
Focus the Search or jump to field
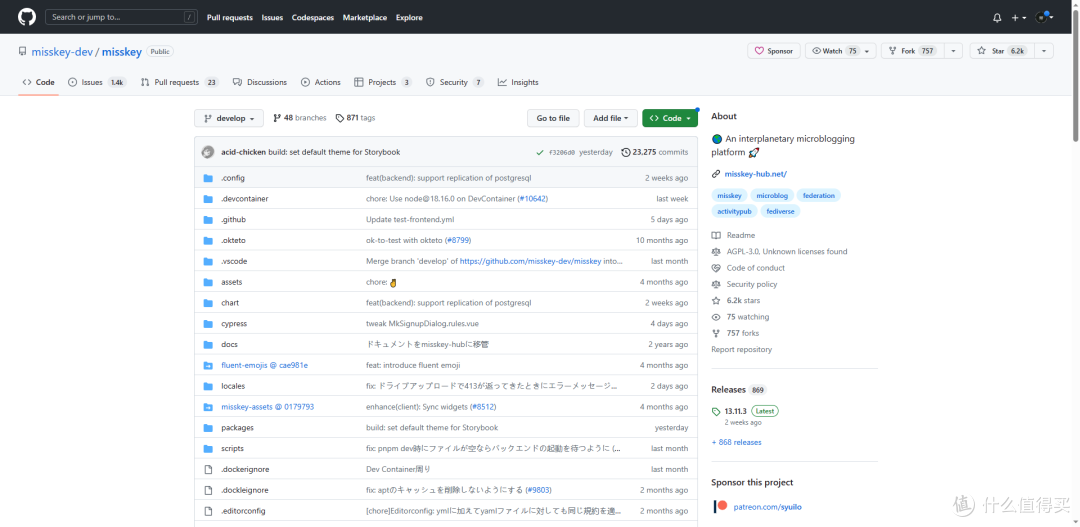click(x=121, y=17)
